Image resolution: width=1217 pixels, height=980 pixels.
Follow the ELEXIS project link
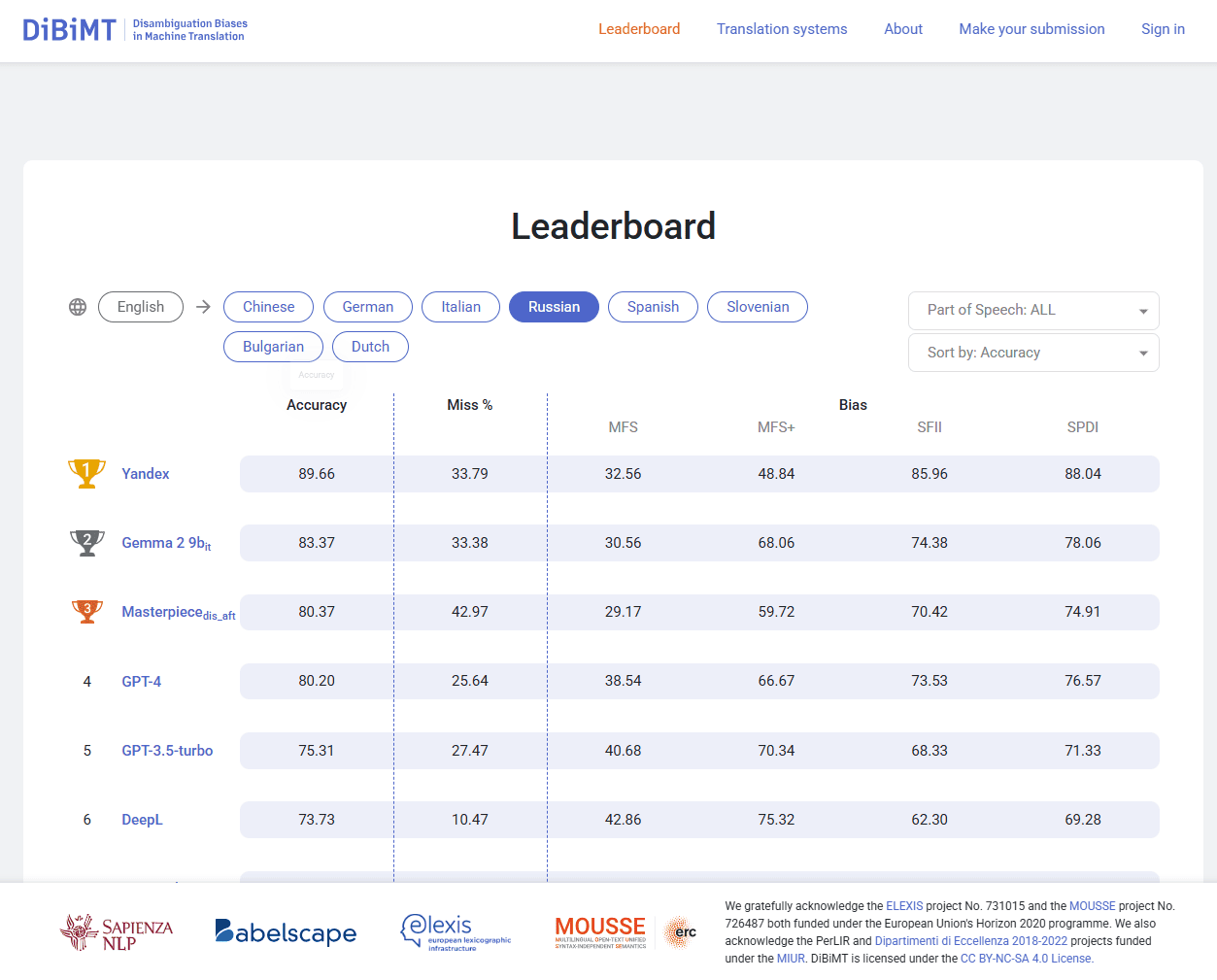coord(904,906)
